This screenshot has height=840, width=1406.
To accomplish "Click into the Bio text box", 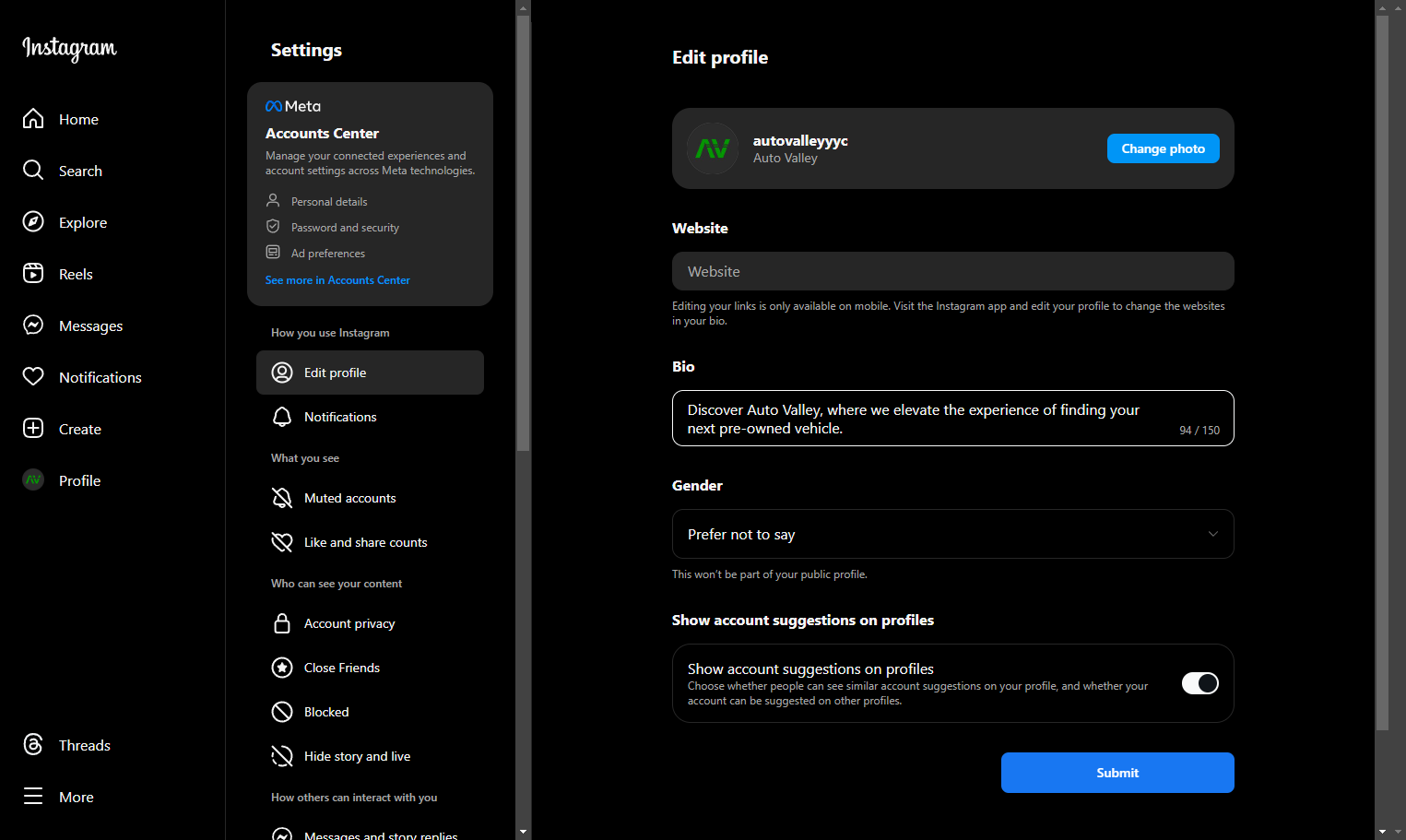I will tap(952, 419).
